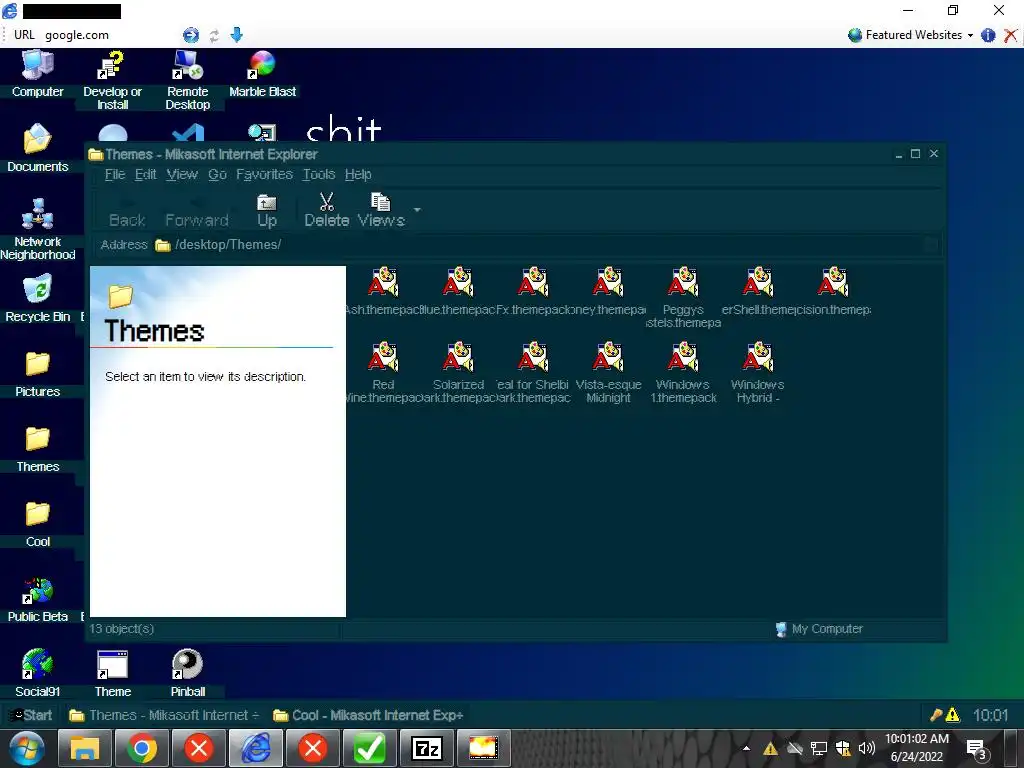Screen dimensions: 1024x768
Task: Open the Social91 shortcut
Action: pyautogui.click(x=37, y=673)
